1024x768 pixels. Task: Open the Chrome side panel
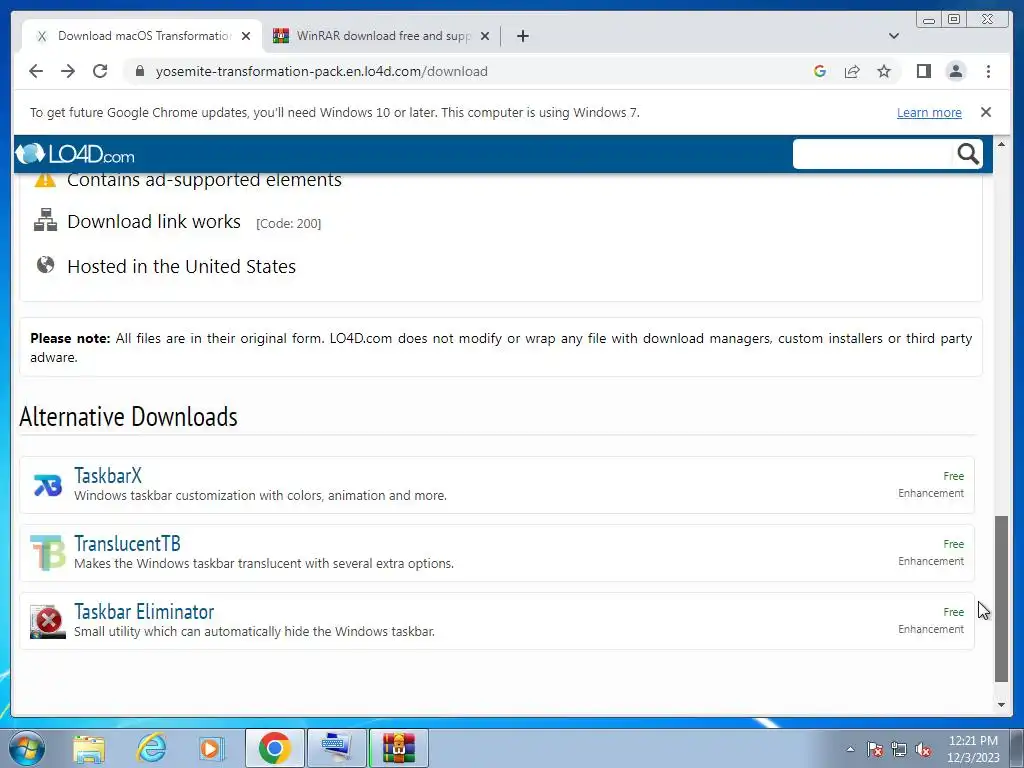pyautogui.click(x=923, y=71)
